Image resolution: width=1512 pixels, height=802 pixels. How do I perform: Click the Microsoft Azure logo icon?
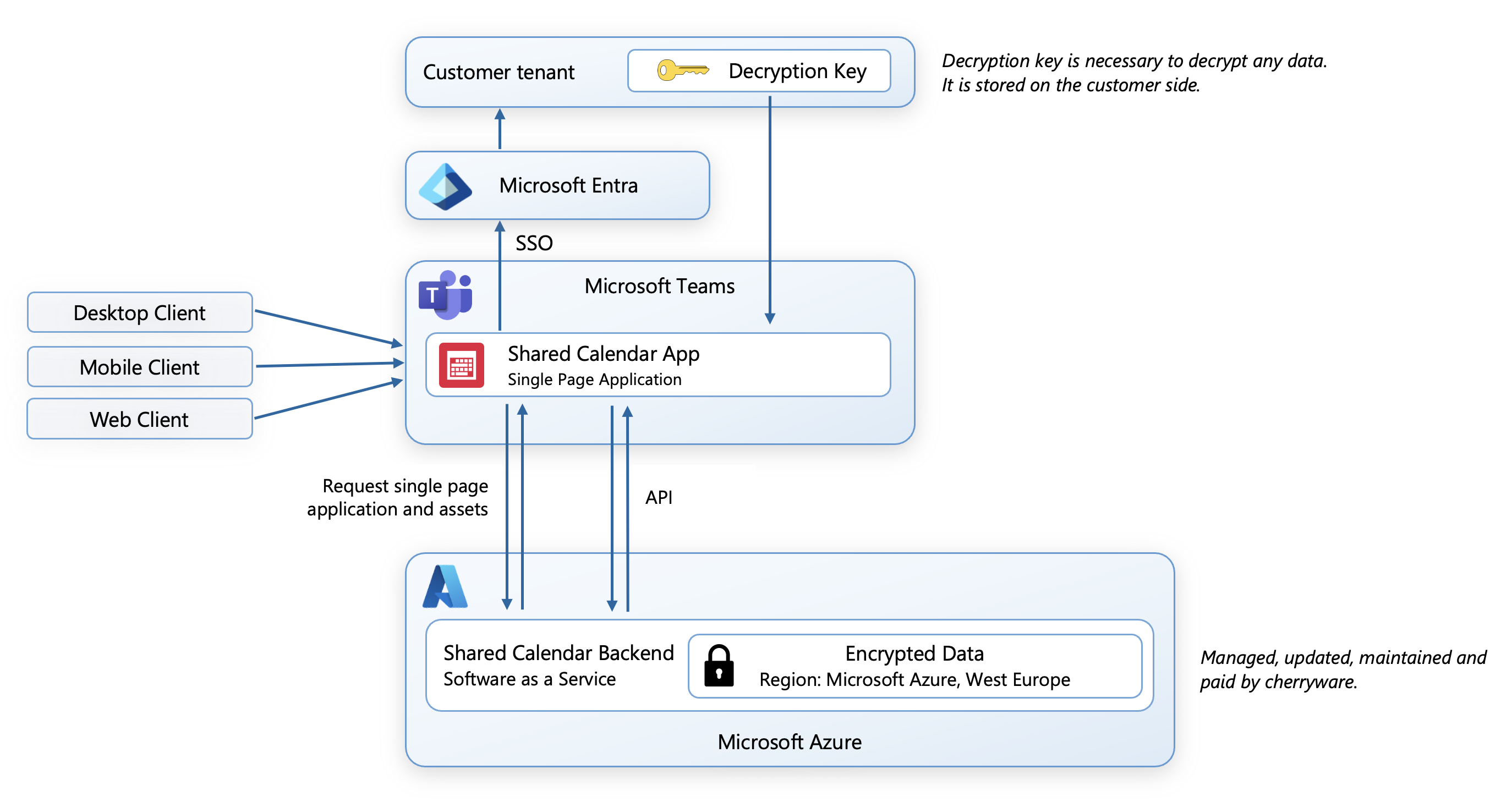pos(445,586)
